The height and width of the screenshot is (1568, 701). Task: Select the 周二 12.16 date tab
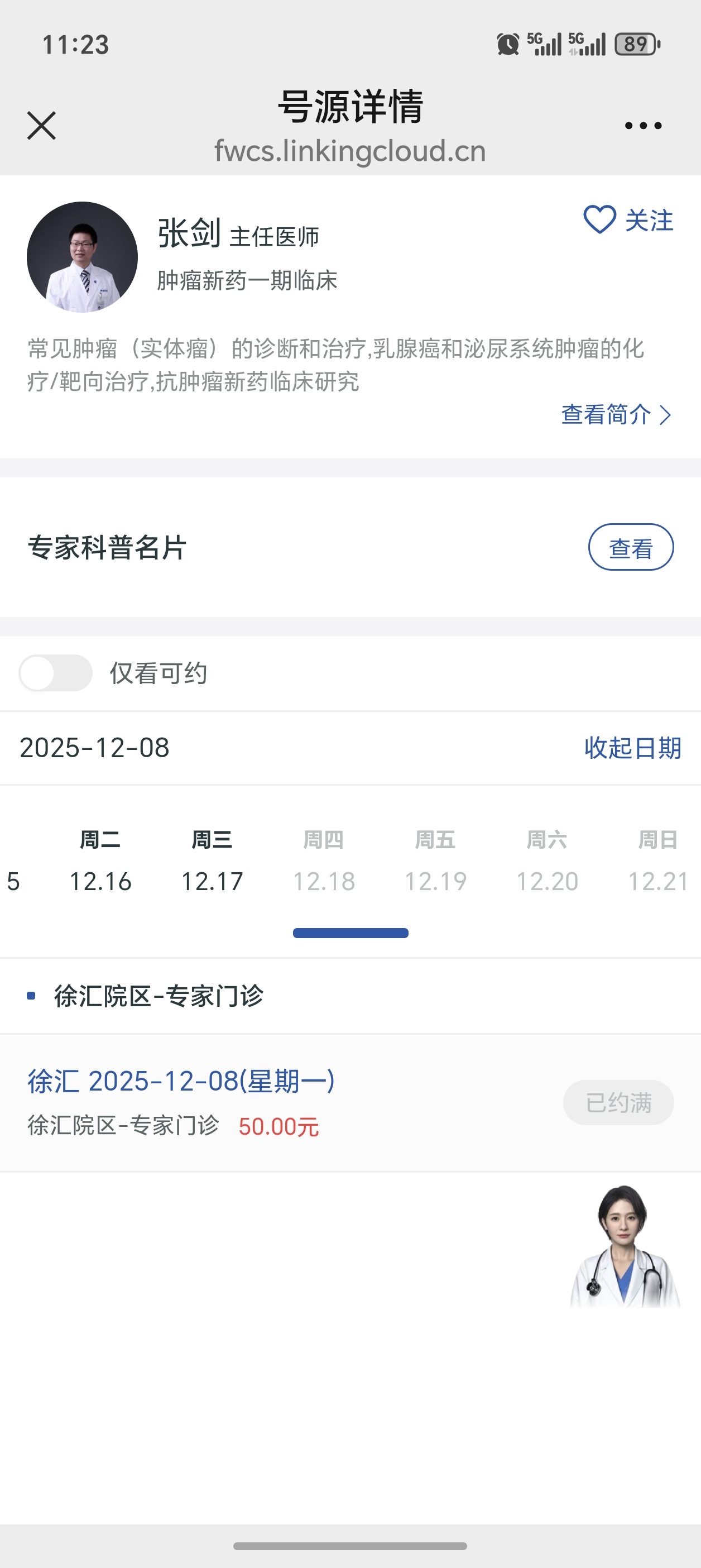click(100, 861)
